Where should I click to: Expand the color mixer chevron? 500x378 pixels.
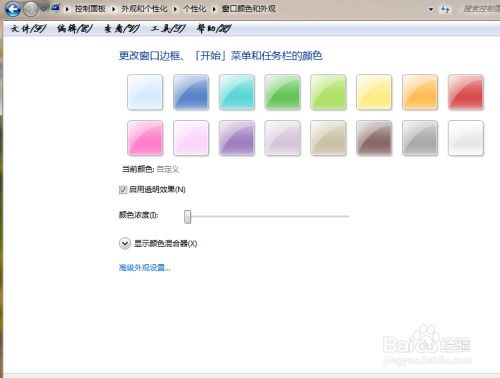tap(125, 243)
